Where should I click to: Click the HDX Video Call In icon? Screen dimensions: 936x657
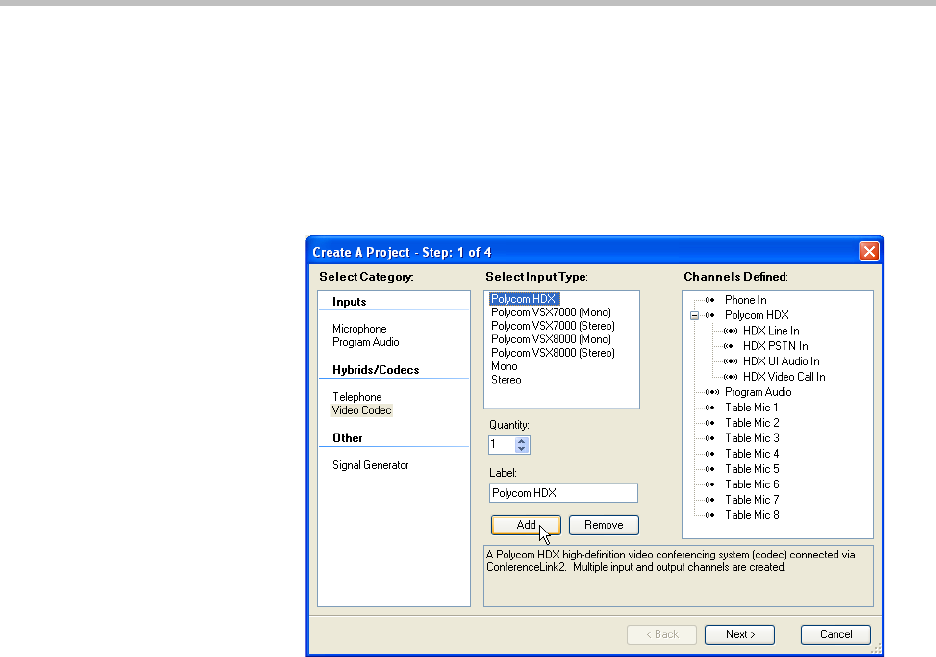(x=730, y=377)
